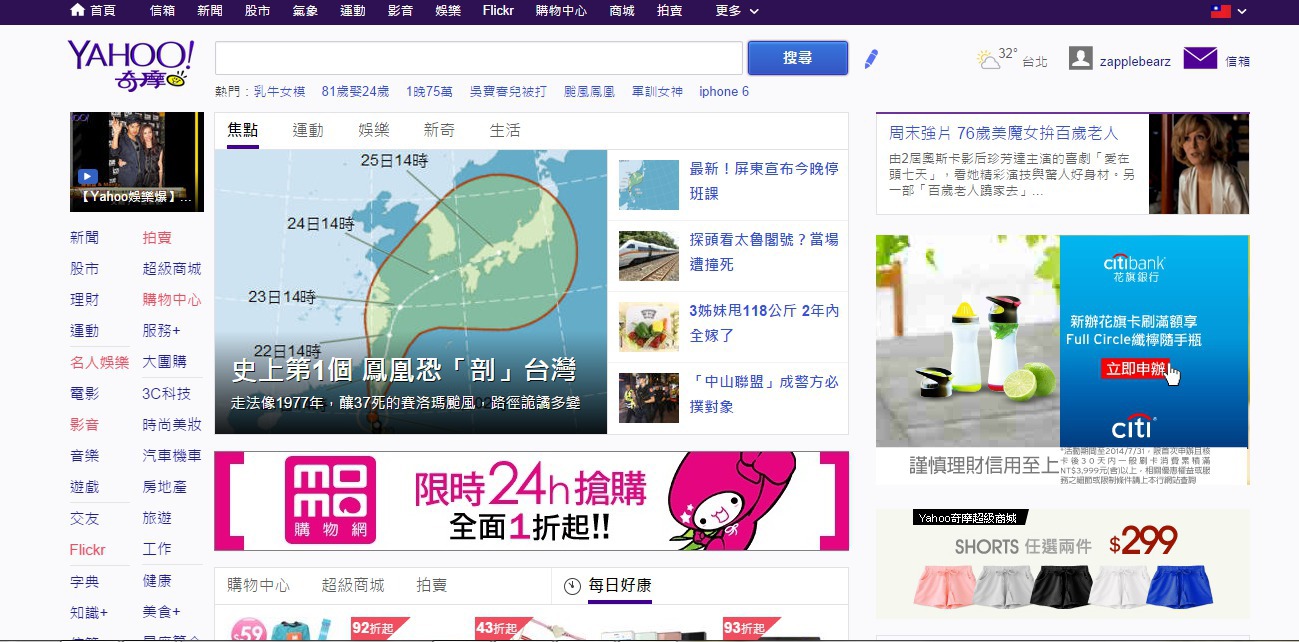
Task: Click the pencil handwriting input icon
Action: [871, 59]
